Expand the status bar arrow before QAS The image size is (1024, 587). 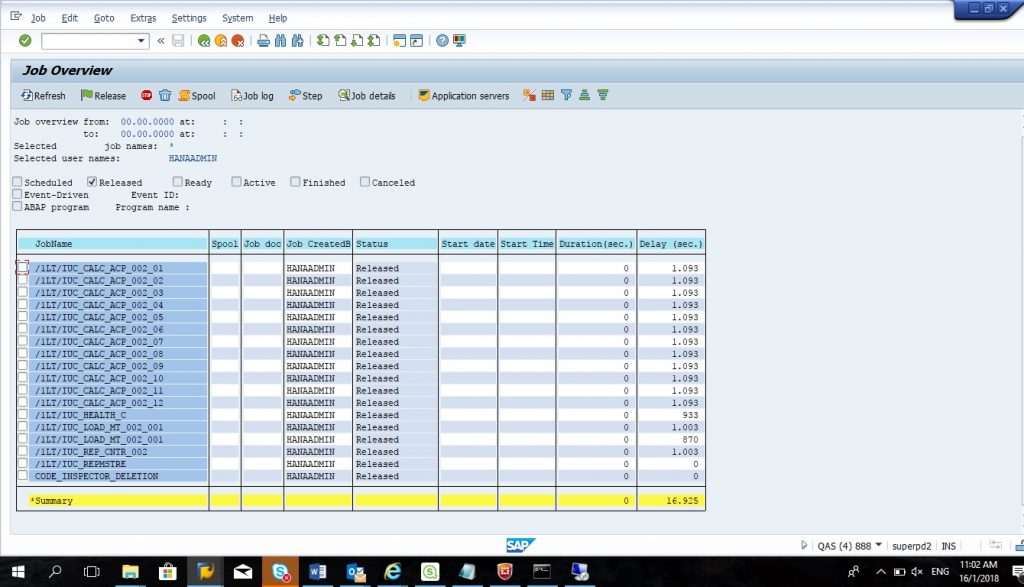pyautogui.click(x=804, y=545)
